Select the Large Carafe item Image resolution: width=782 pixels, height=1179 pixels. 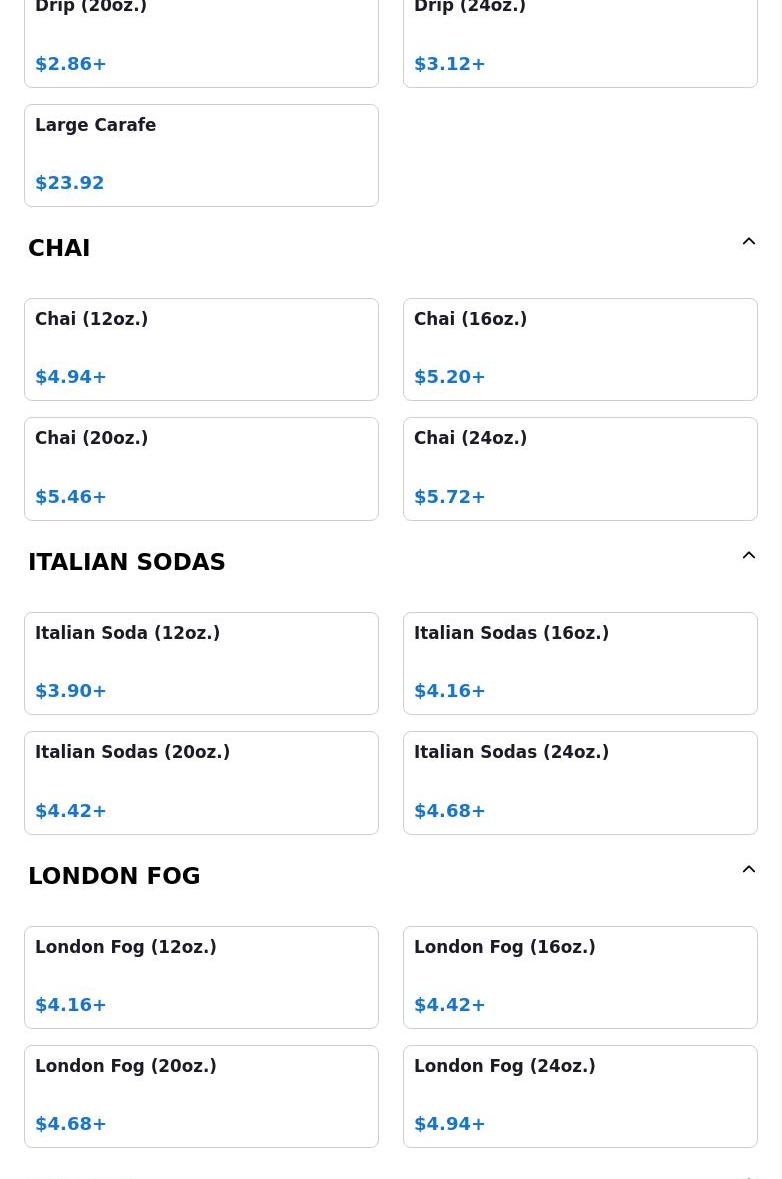pos(201,155)
